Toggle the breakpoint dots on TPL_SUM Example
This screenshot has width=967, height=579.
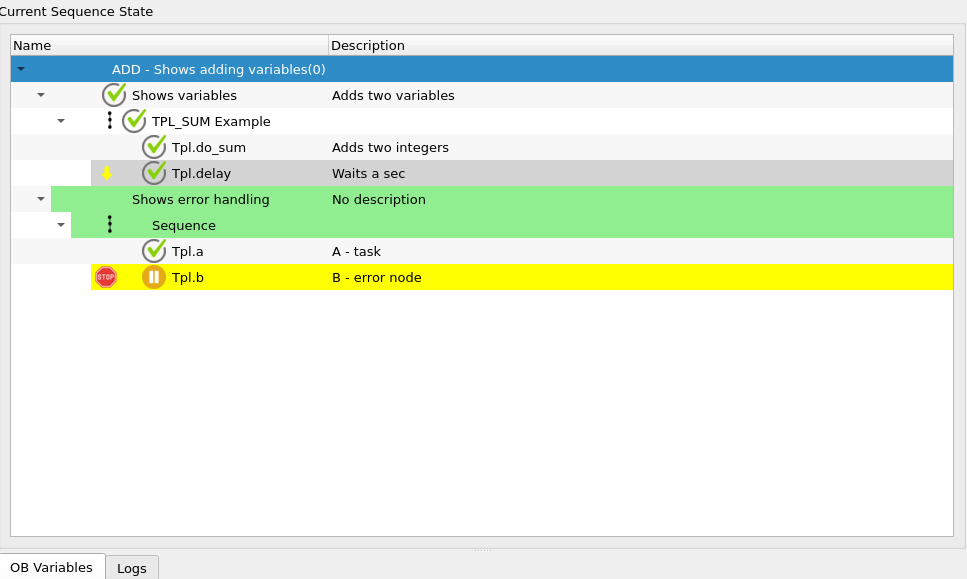coord(109,121)
